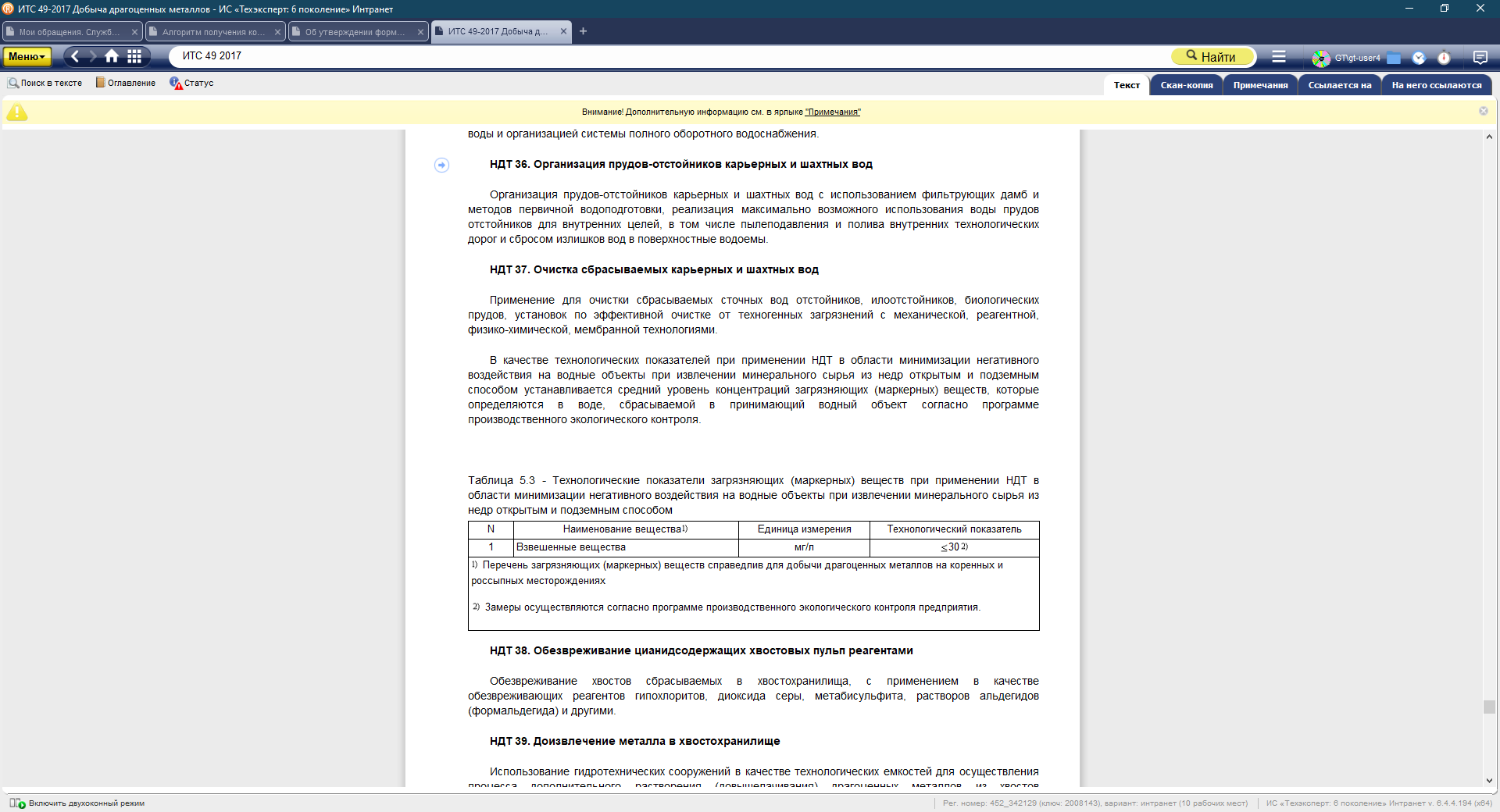Open the blue folder icon
Viewport: 1500px width, 812px height.
[x=1394, y=58]
